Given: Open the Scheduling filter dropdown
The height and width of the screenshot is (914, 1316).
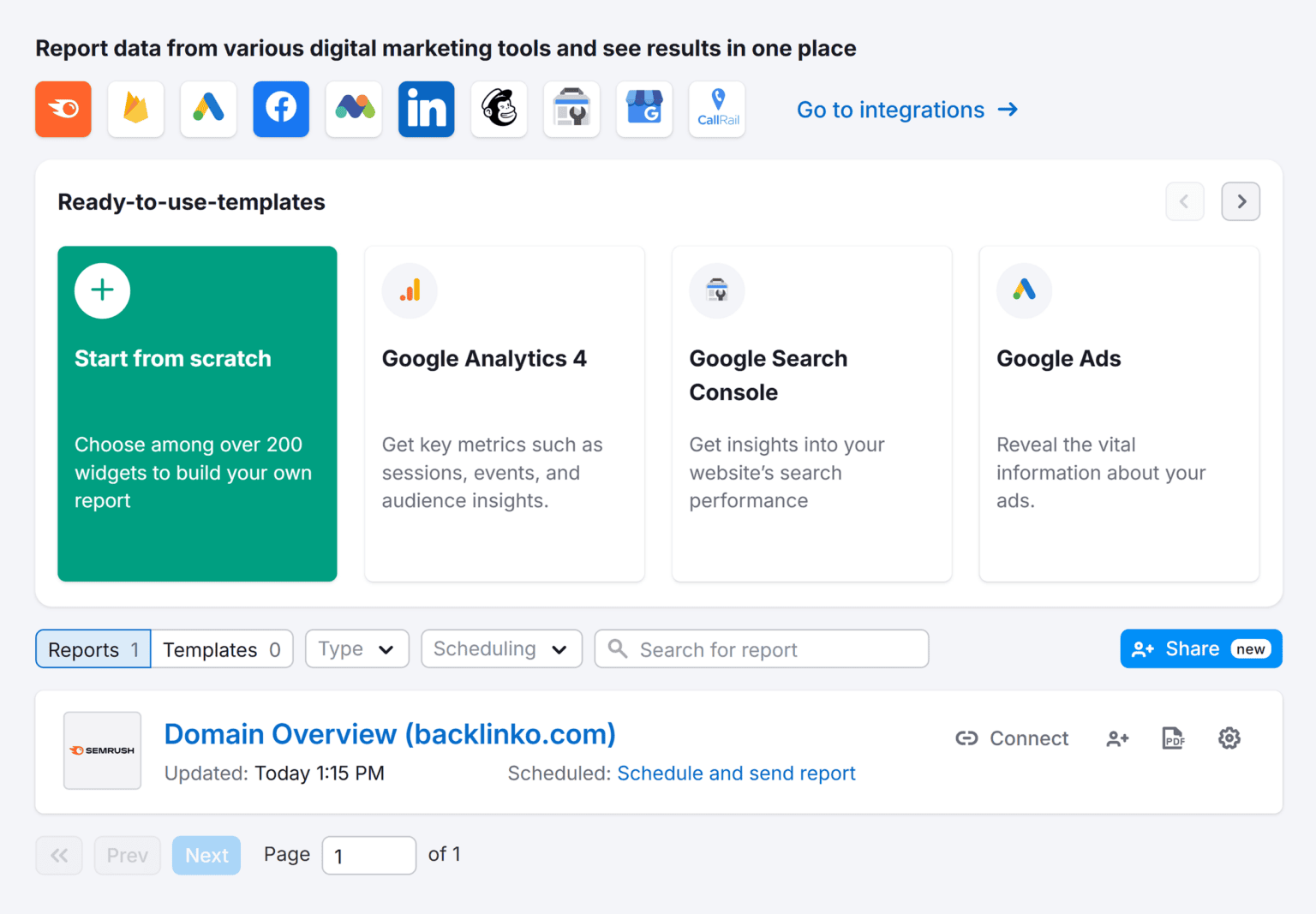Looking at the screenshot, I should [x=501, y=649].
